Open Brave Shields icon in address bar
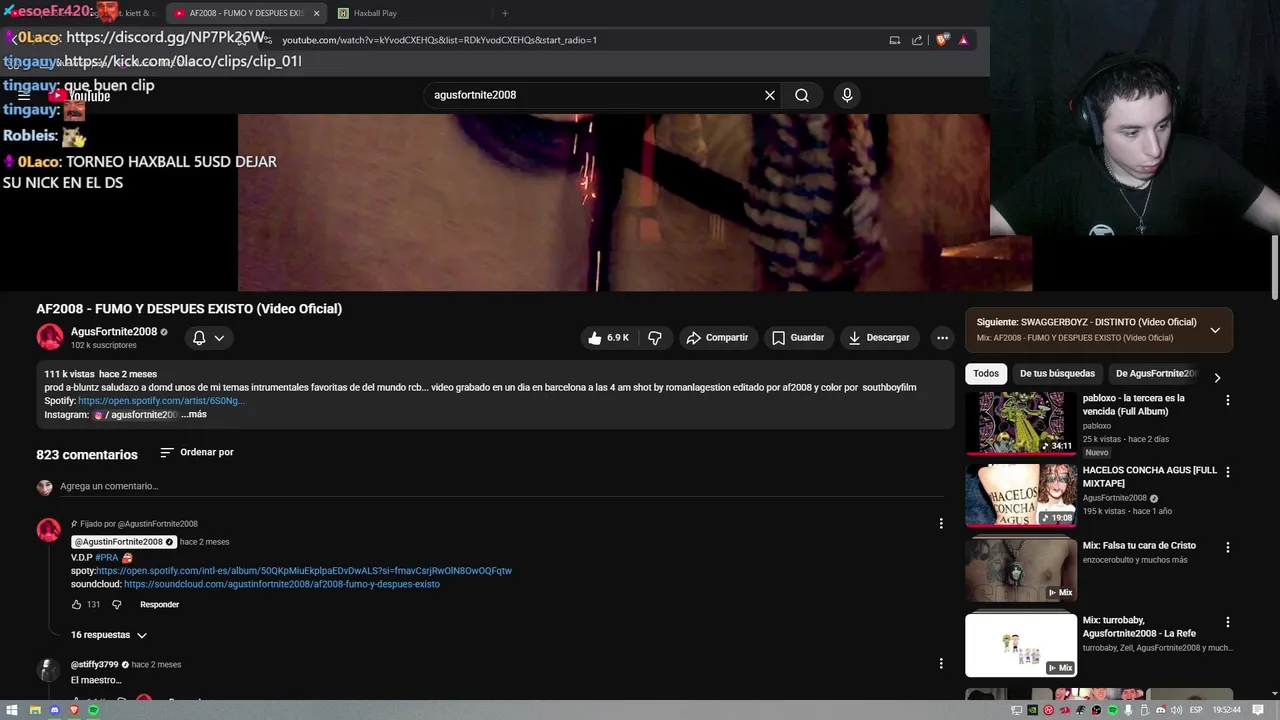The width and height of the screenshot is (1280, 720). tap(941, 40)
